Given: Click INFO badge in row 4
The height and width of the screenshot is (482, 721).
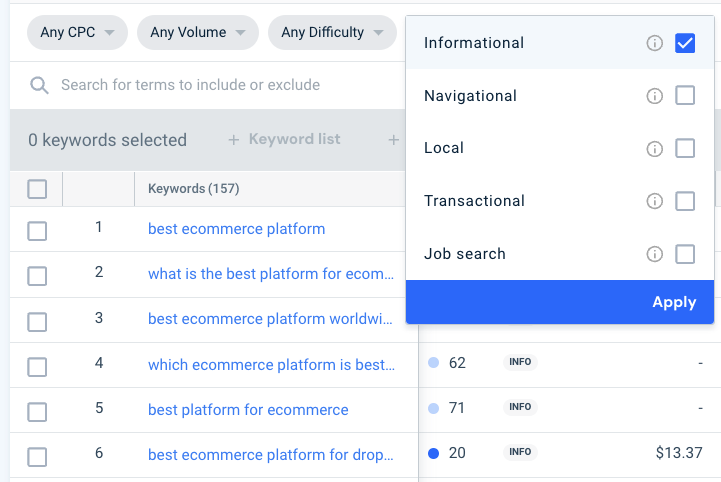Looking at the screenshot, I should pyautogui.click(x=520, y=362).
